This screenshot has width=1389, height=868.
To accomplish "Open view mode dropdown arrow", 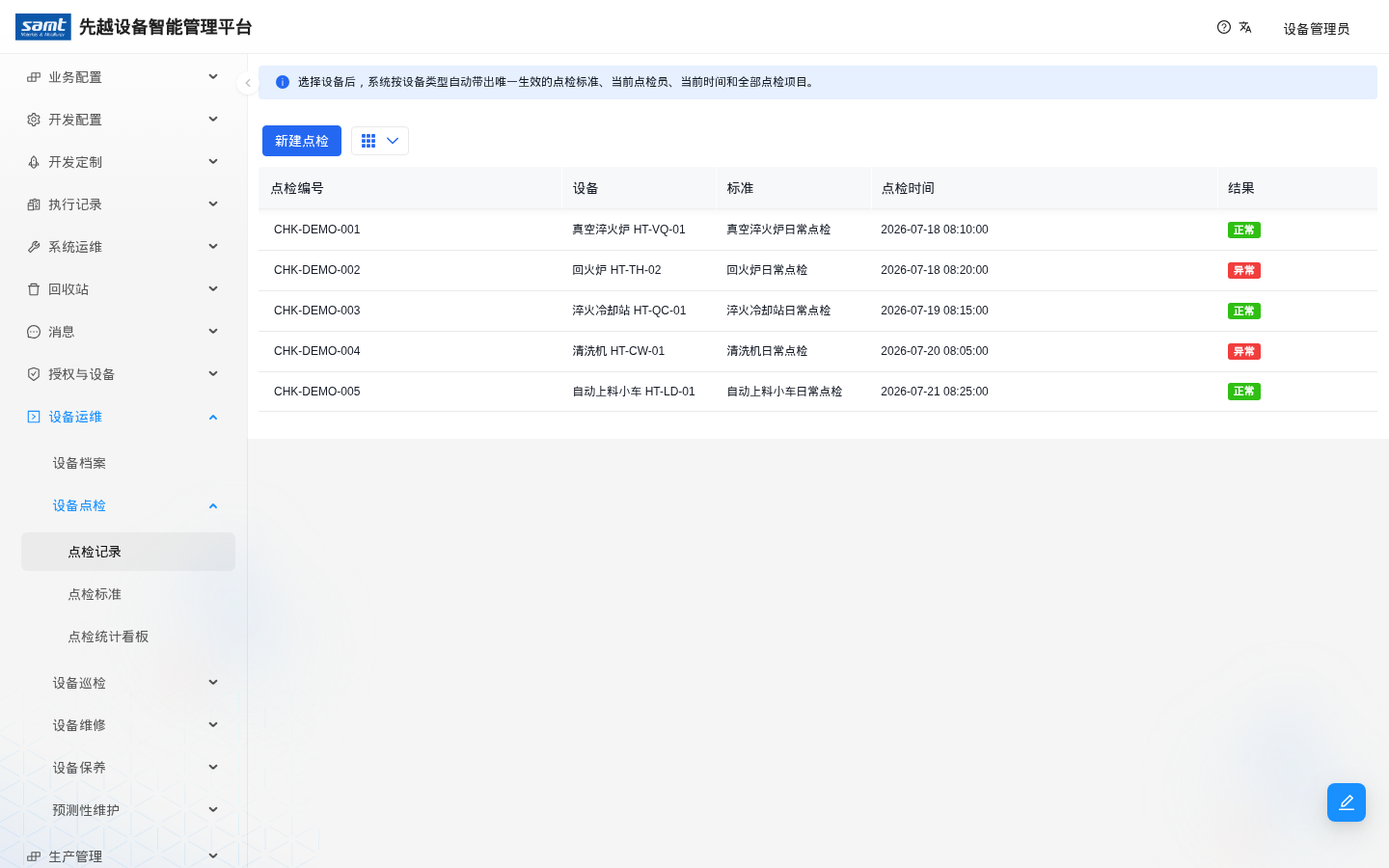I will click(x=393, y=141).
